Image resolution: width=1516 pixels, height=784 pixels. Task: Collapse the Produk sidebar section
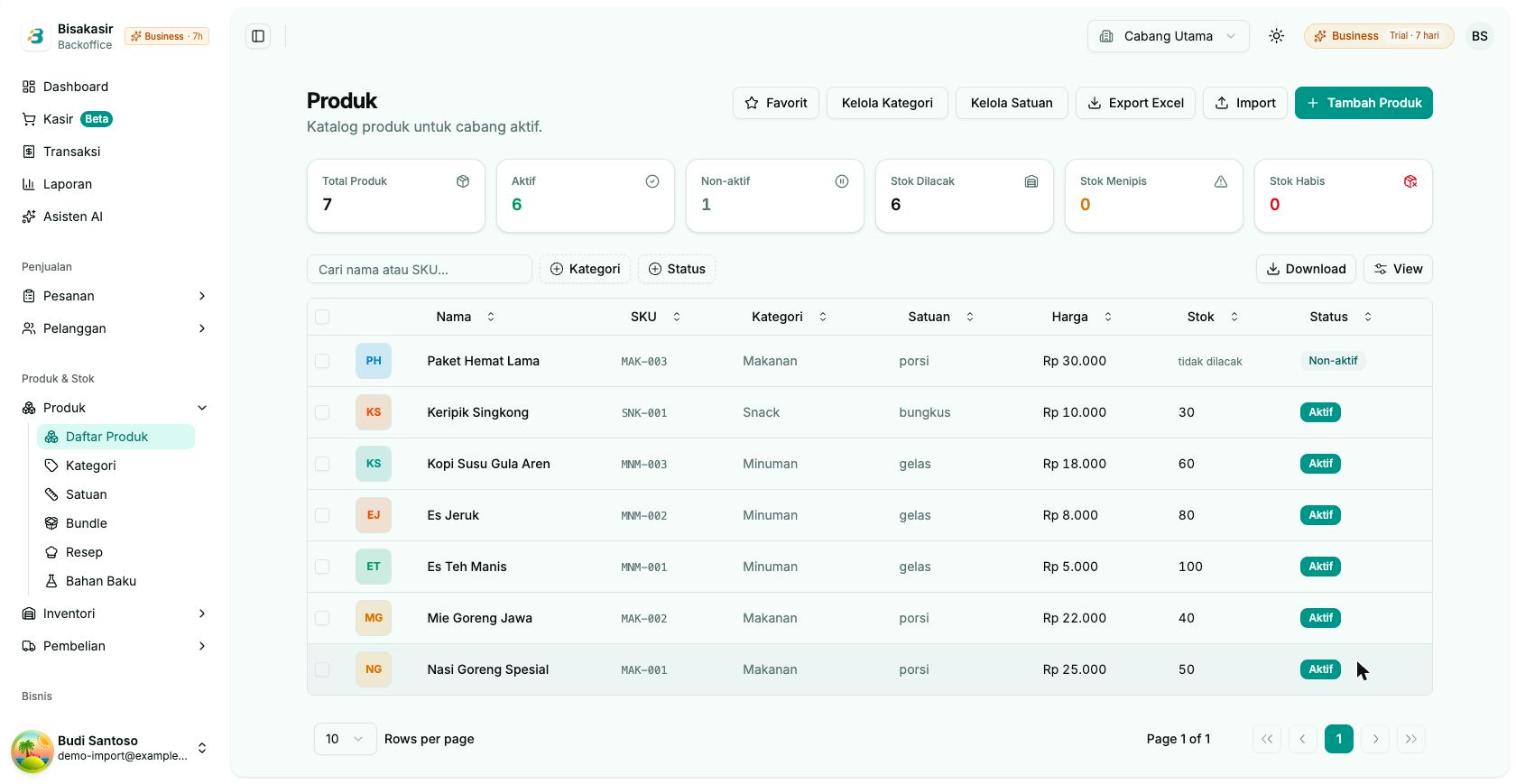(114, 408)
